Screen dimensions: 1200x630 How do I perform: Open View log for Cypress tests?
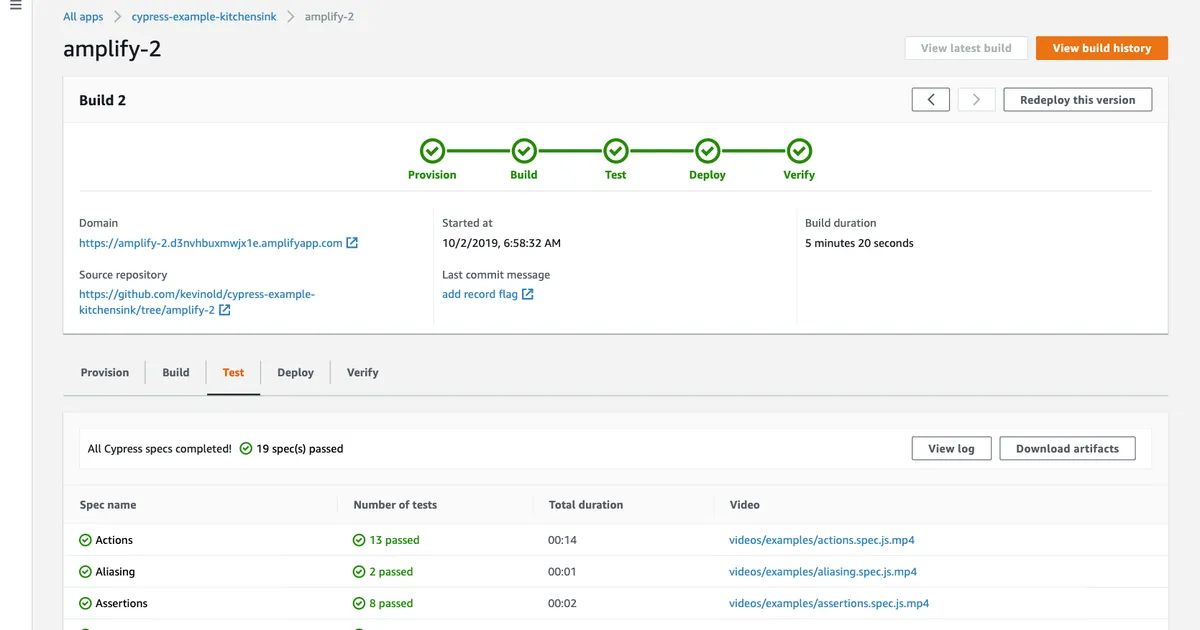click(951, 449)
